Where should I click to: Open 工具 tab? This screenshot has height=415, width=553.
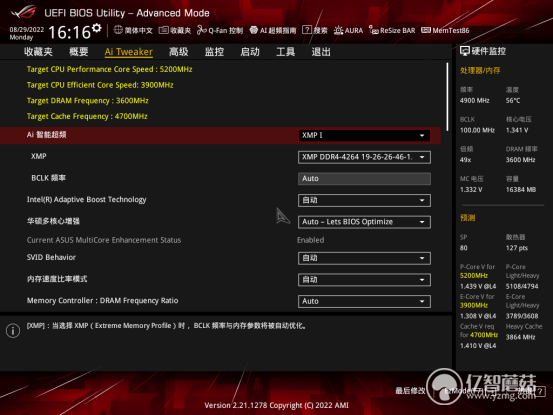(x=285, y=52)
